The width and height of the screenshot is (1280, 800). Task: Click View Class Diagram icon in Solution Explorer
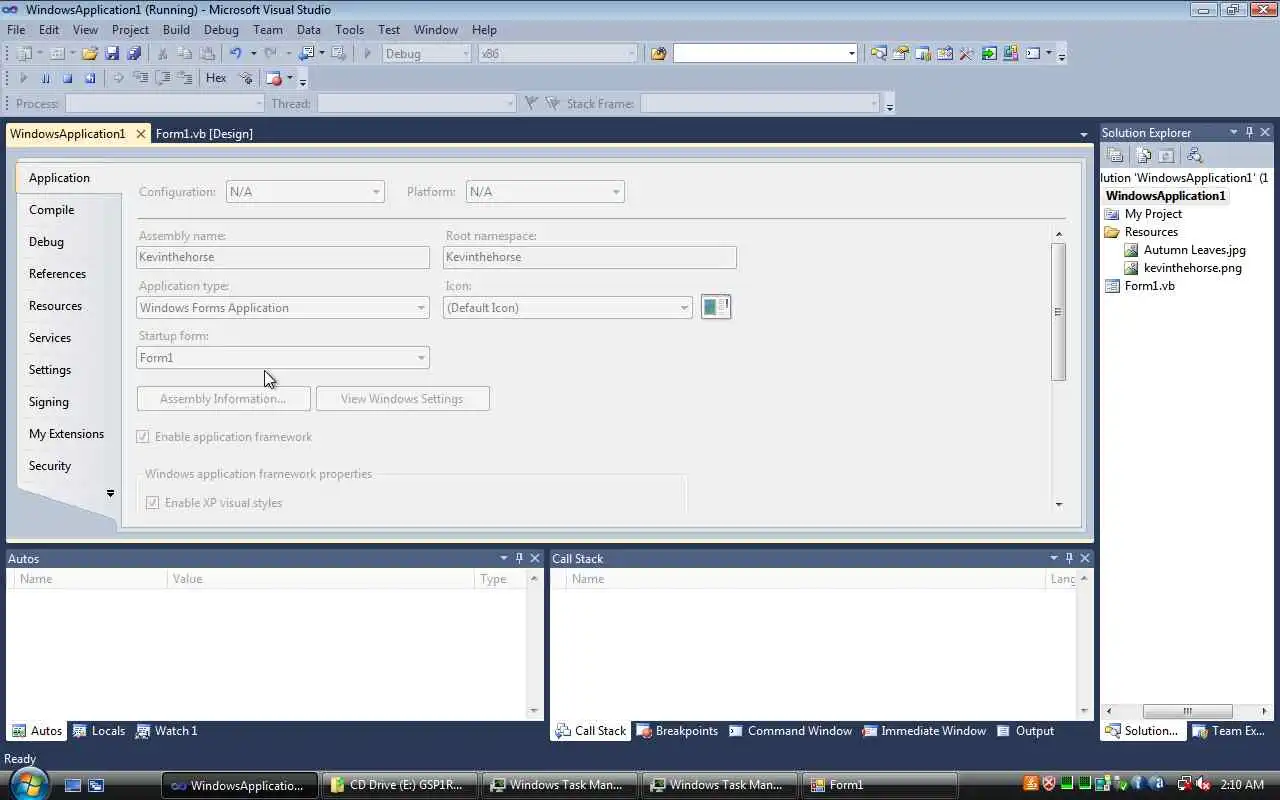coord(1194,155)
